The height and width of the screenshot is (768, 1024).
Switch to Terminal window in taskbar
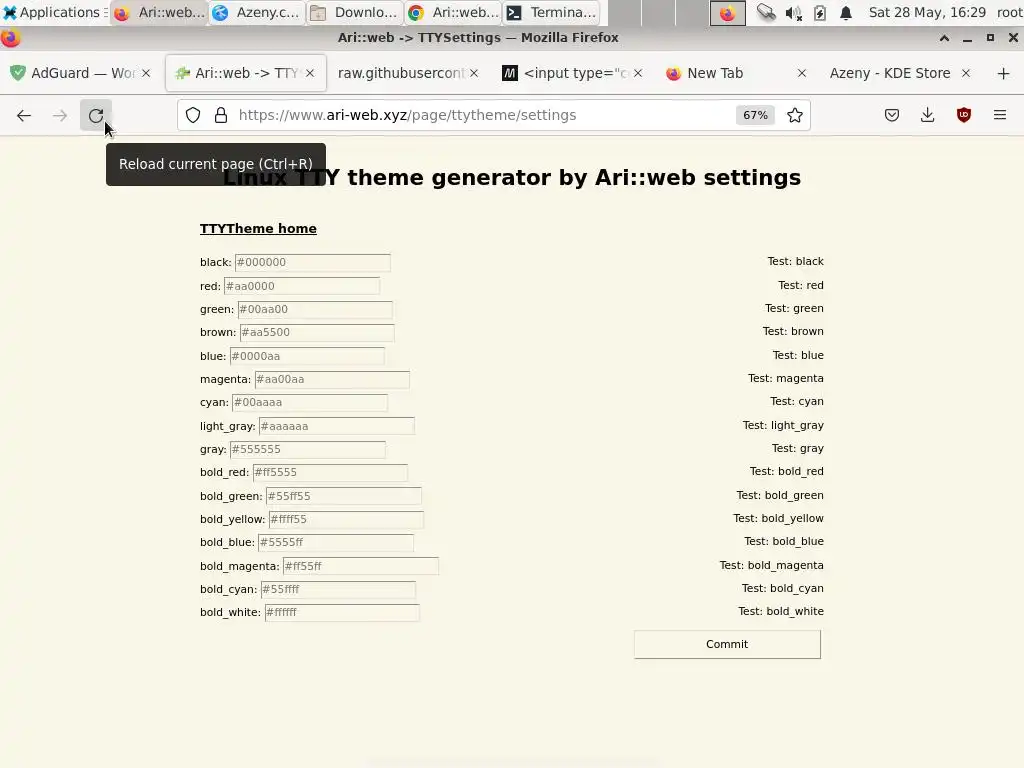pos(552,12)
